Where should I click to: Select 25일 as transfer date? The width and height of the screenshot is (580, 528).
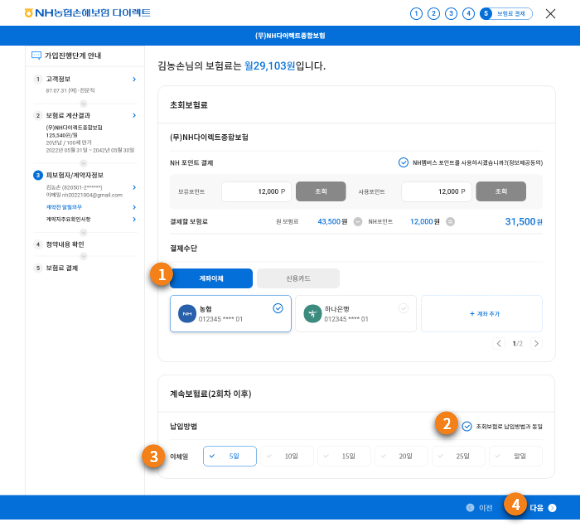click(459, 456)
